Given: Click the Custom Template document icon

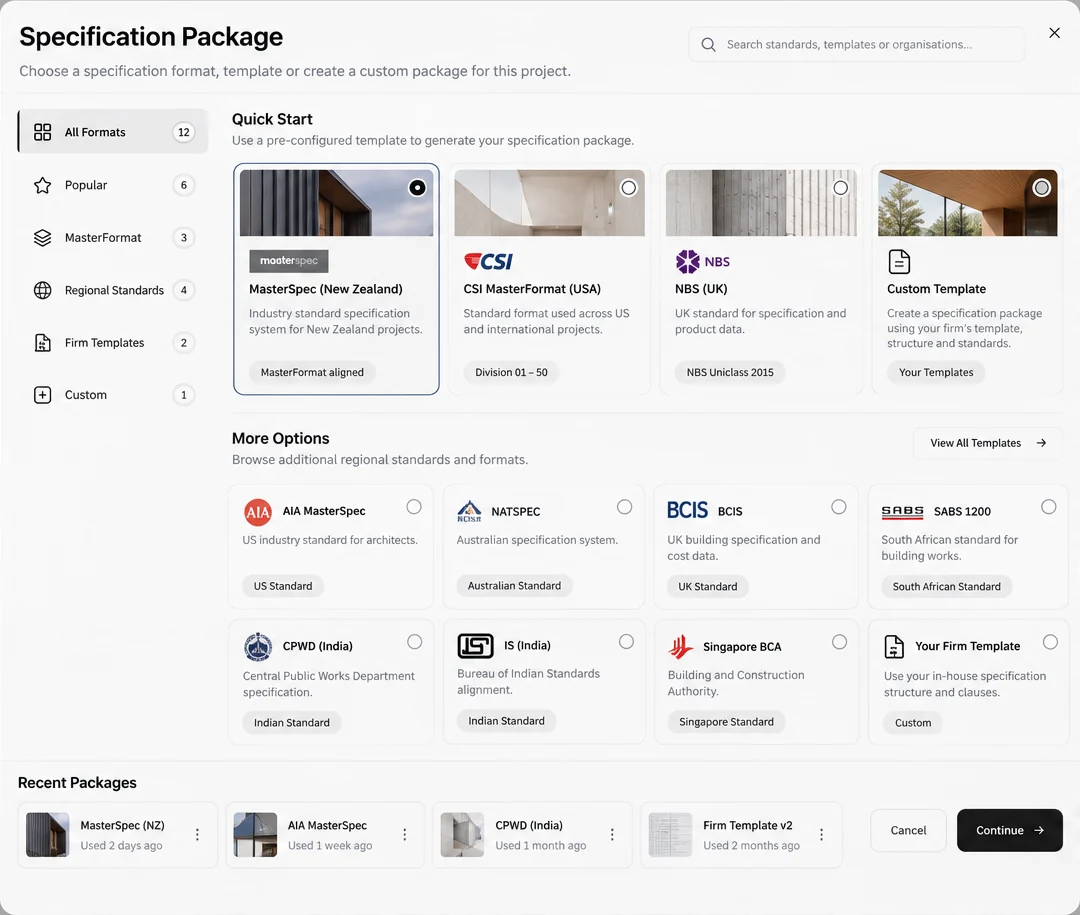Looking at the screenshot, I should 899,262.
